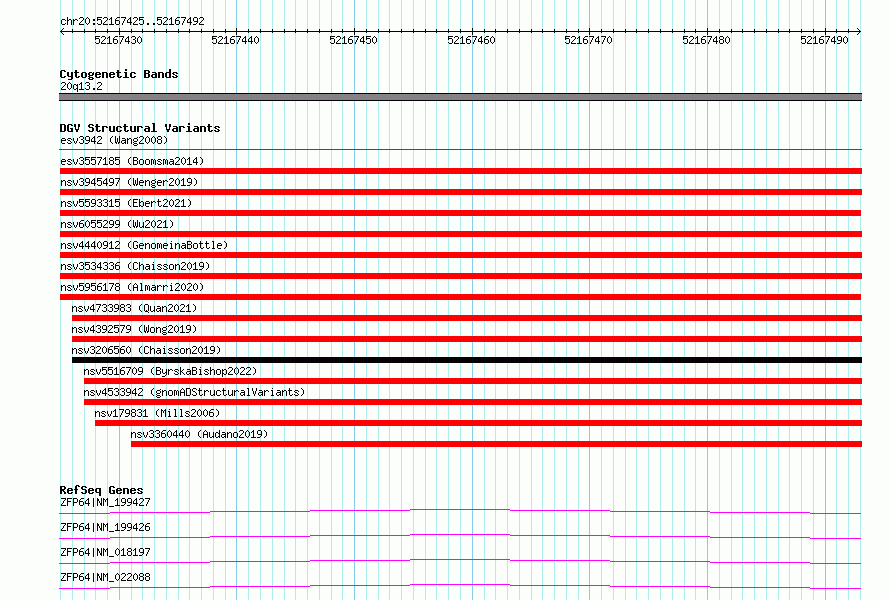
Task: Click the DGV Structural Variants track title
Action: click(x=140, y=128)
